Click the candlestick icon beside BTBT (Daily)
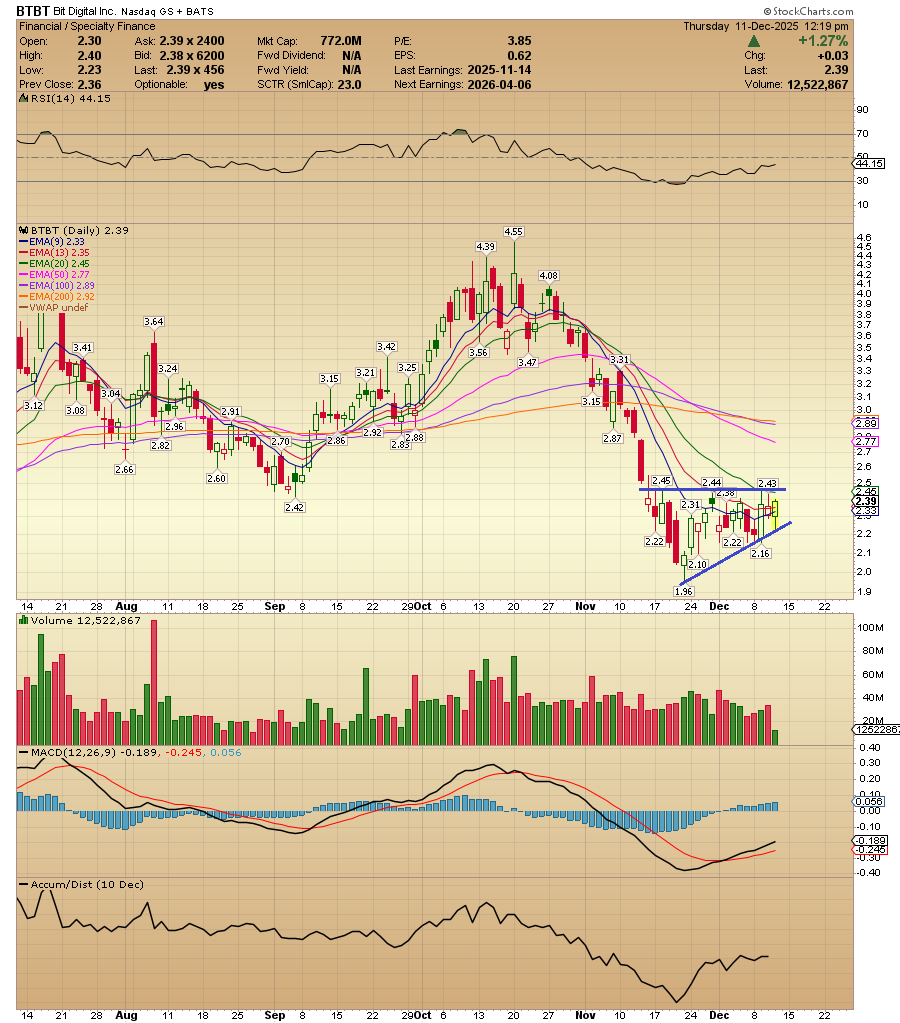Image resolution: width=900 pixels, height=1023 pixels. point(23,230)
